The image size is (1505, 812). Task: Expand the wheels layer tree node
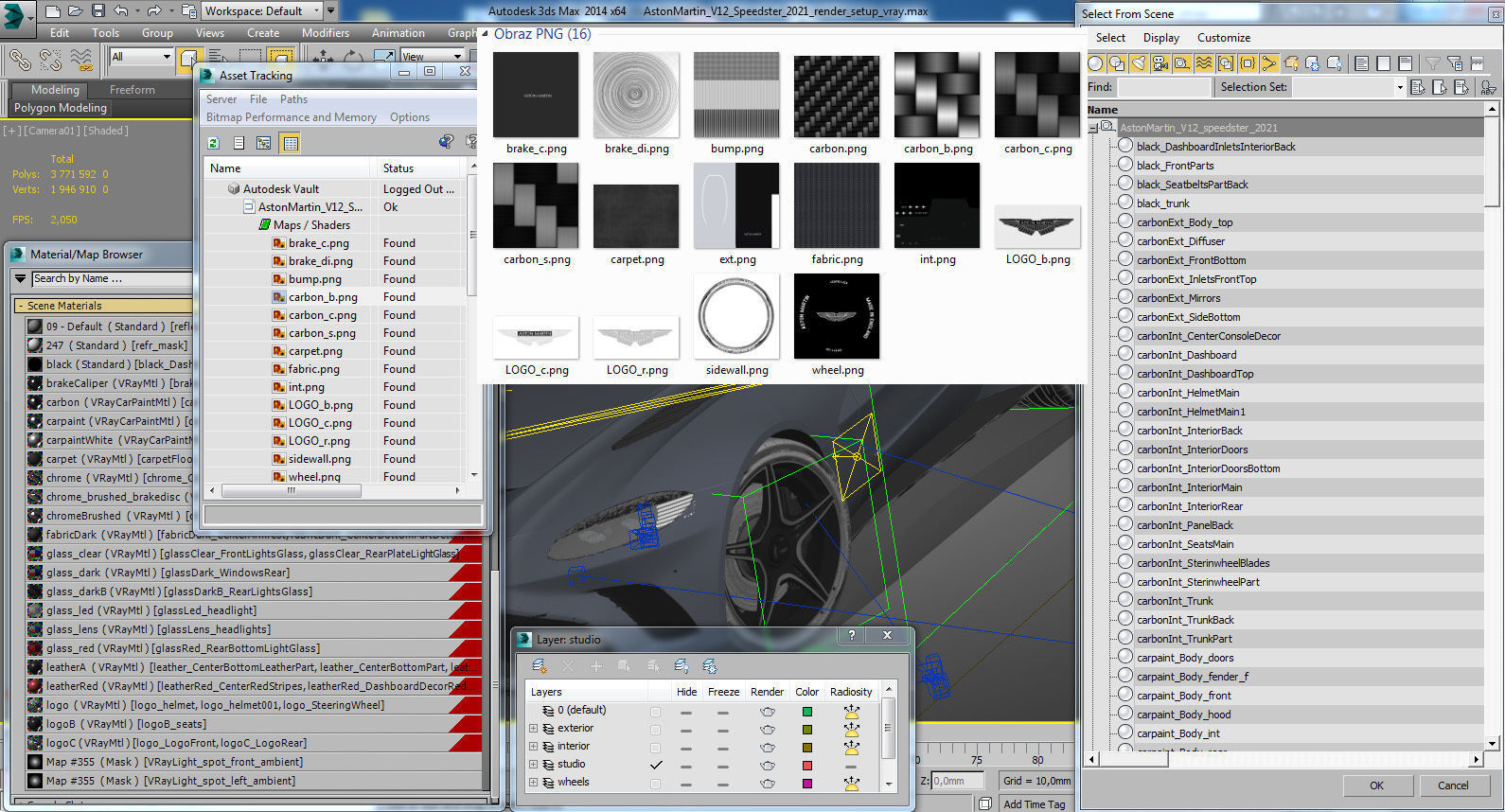[x=533, y=783]
